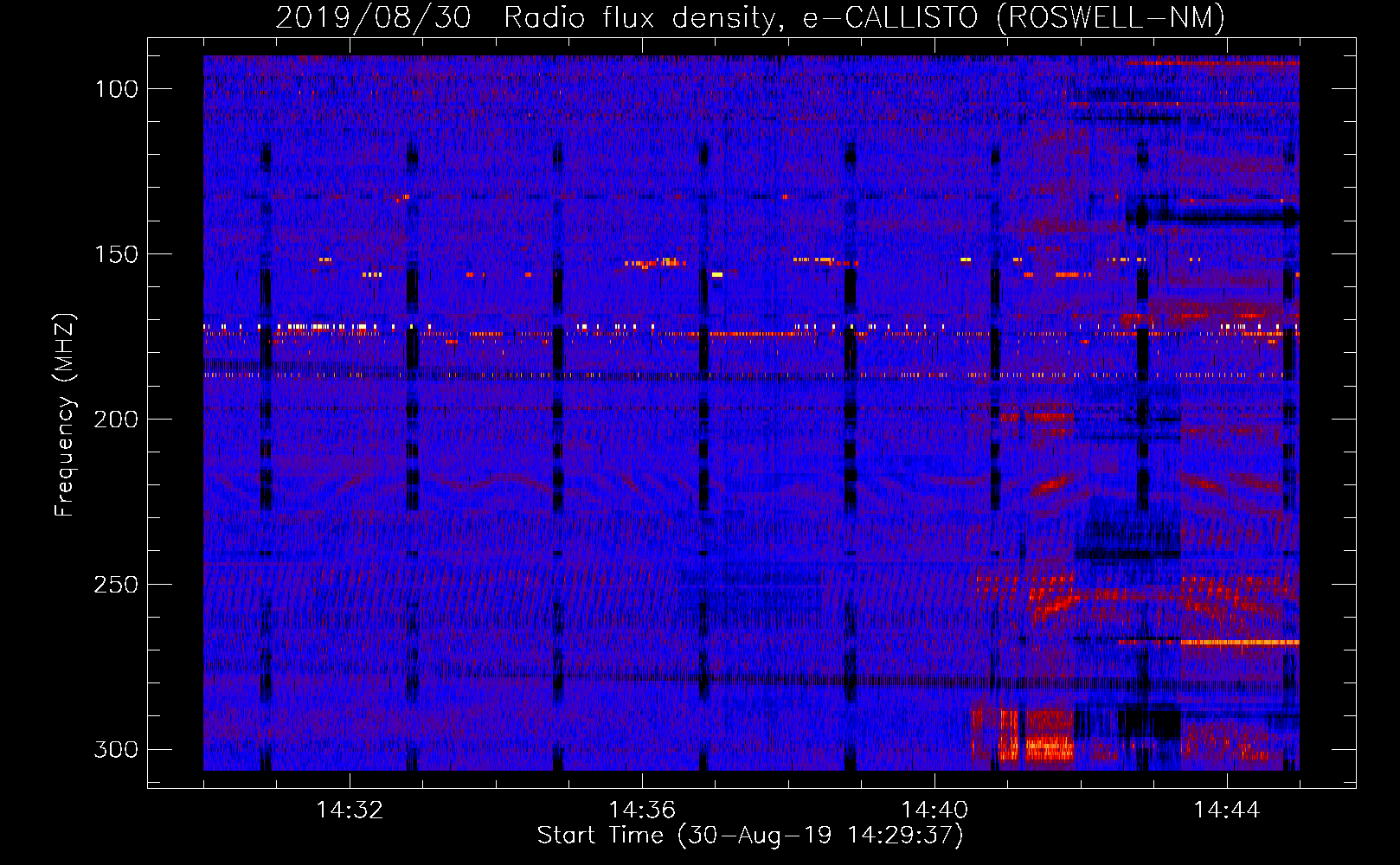The height and width of the screenshot is (865, 1400).
Task: Click the 100 frequency tick label
Action: (x=116, y=89)
